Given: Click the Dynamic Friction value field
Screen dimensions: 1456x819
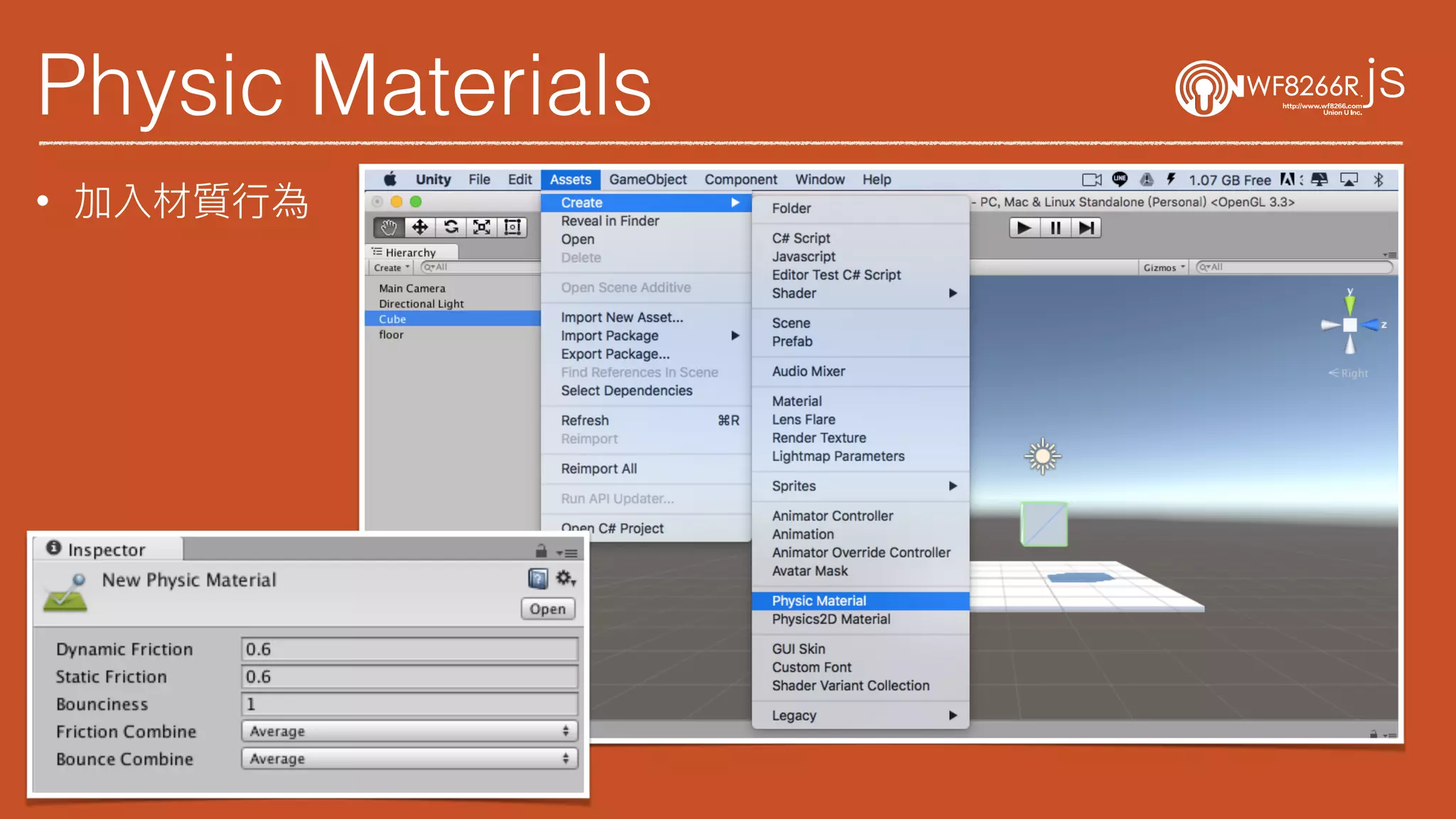Looking at the screenshot, I should (x=409, y=649).
